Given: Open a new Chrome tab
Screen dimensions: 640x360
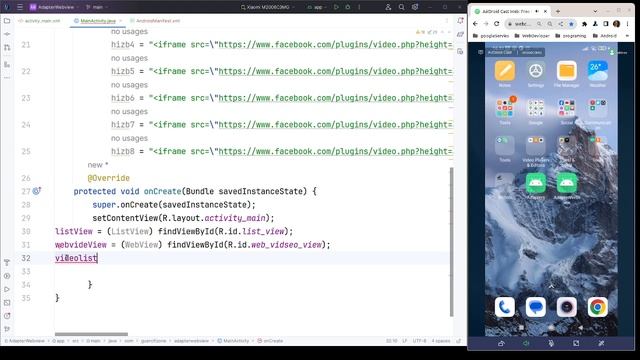Looking at the screenshot, I should pos(558,11).
